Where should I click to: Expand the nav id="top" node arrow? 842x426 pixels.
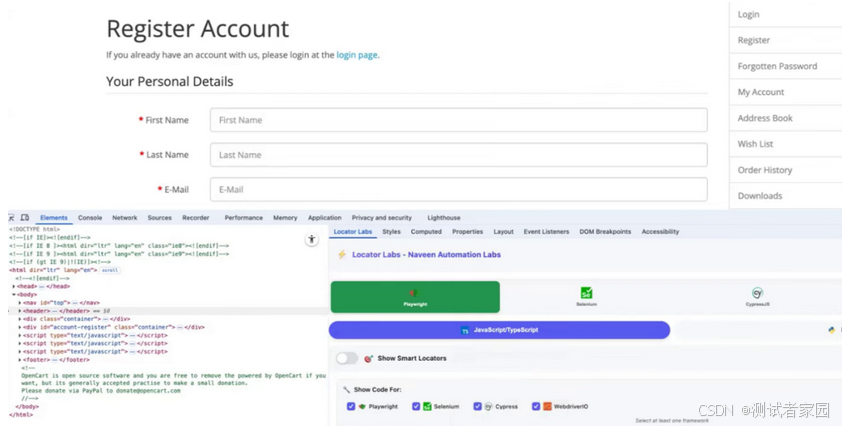click(x=20, y=303)
